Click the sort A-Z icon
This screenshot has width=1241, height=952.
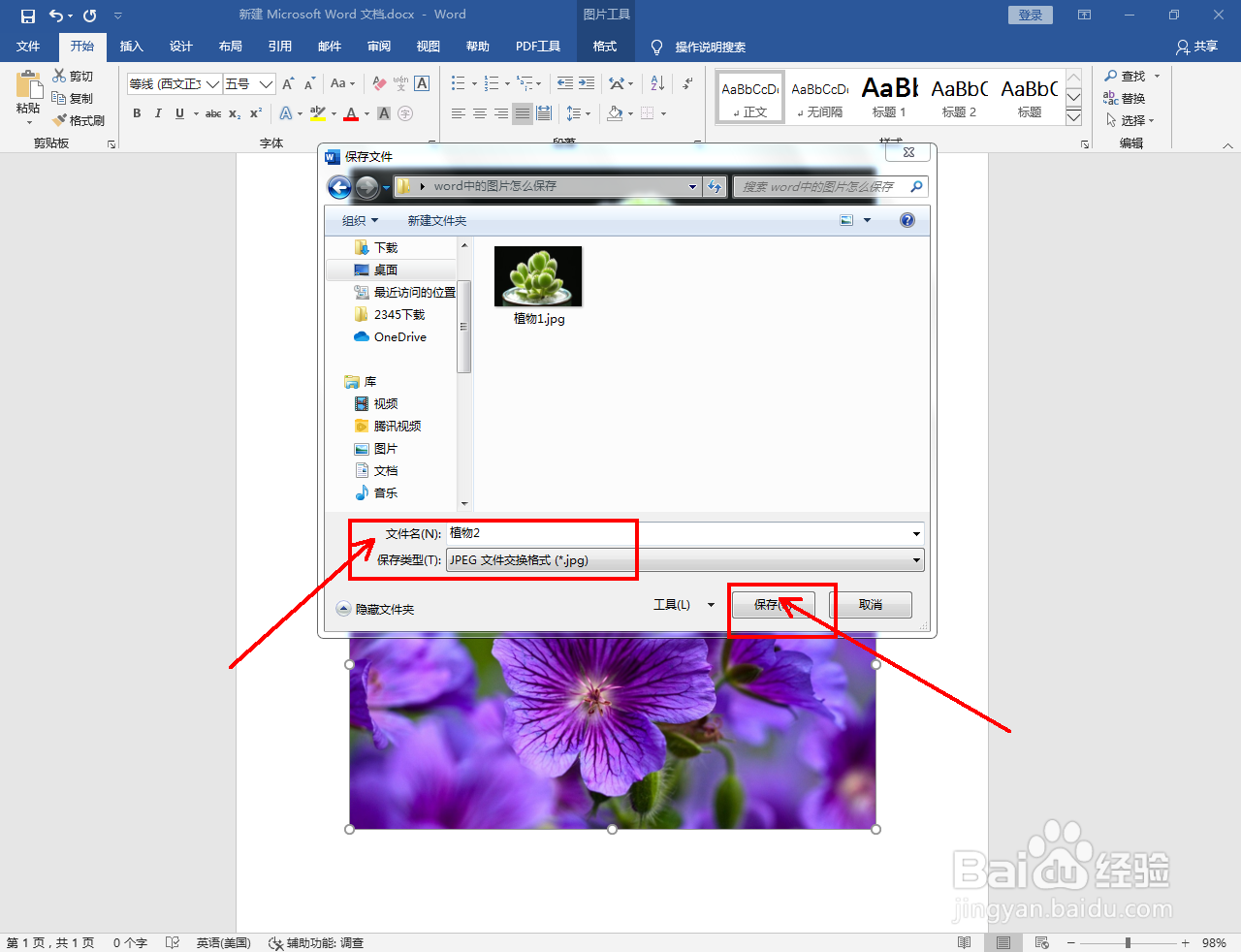[x=657, y=84]
